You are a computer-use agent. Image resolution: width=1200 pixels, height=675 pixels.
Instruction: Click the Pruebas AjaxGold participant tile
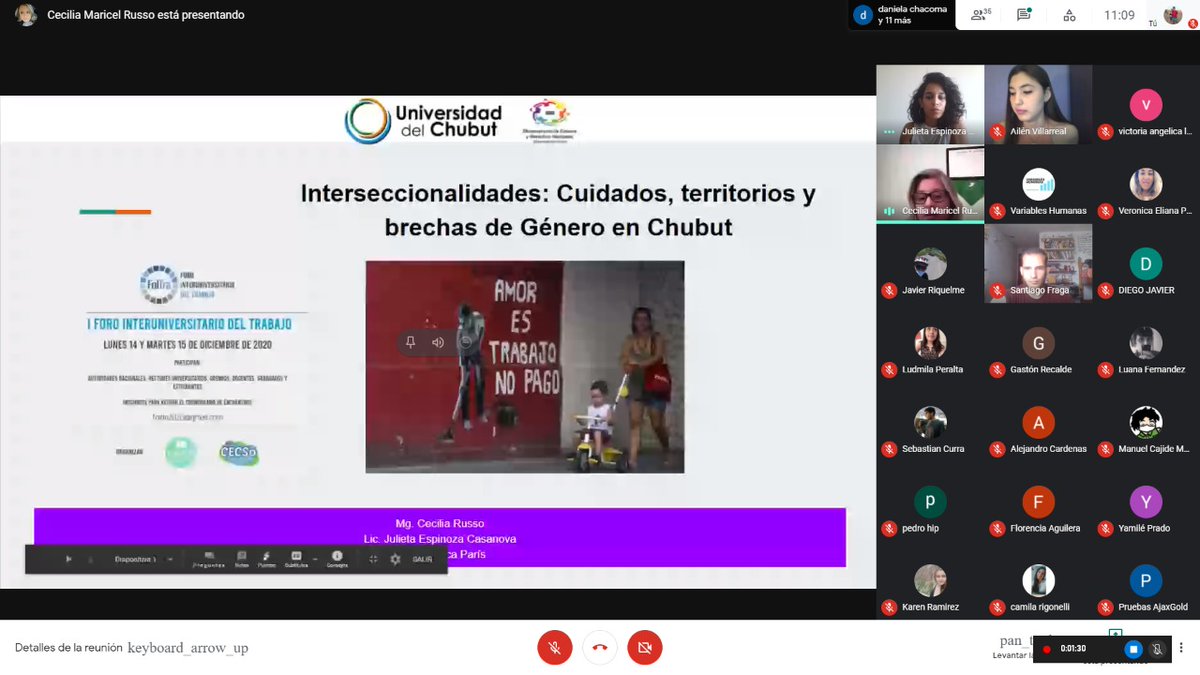(x=1146, y=580)
